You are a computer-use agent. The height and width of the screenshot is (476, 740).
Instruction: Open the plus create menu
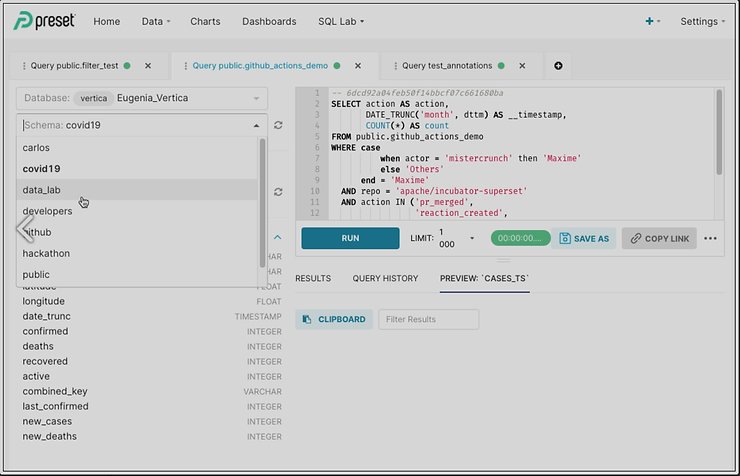click(x=652, y=21)
